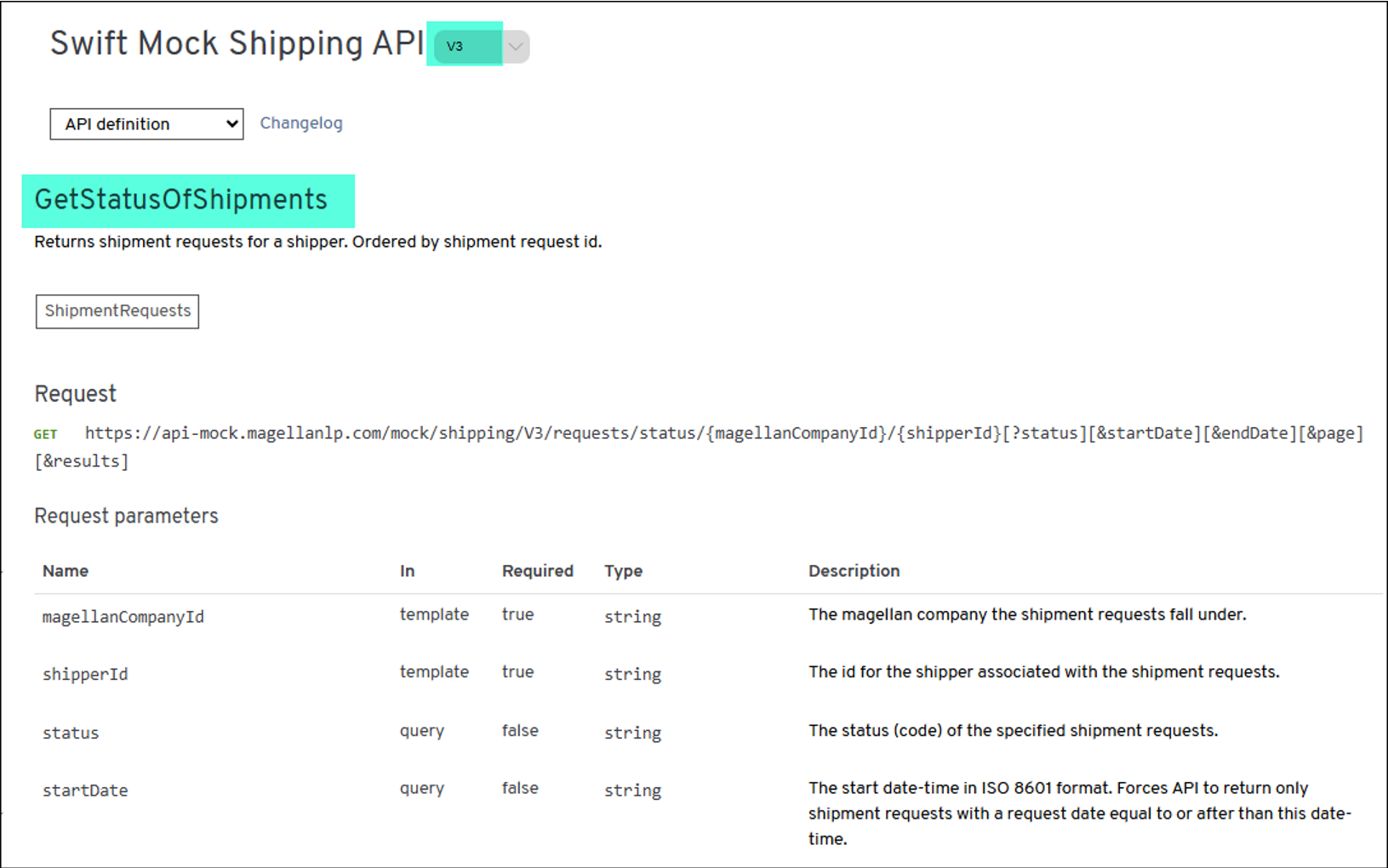The width and height of the screenshot is (1388, 868).
Task: Click the Name column header
Action: click(66, 571)
